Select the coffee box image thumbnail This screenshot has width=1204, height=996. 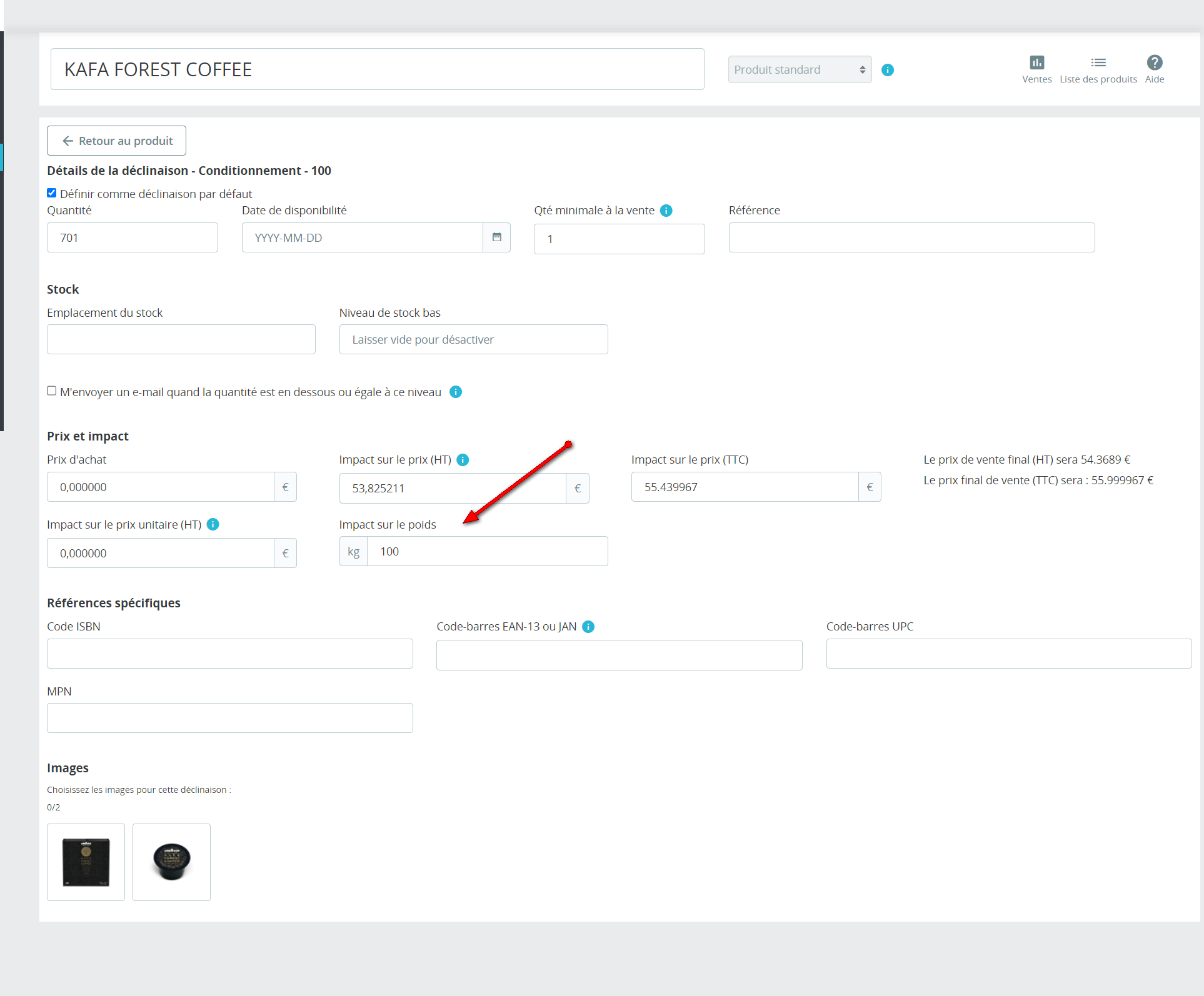(x=86, y=862)
